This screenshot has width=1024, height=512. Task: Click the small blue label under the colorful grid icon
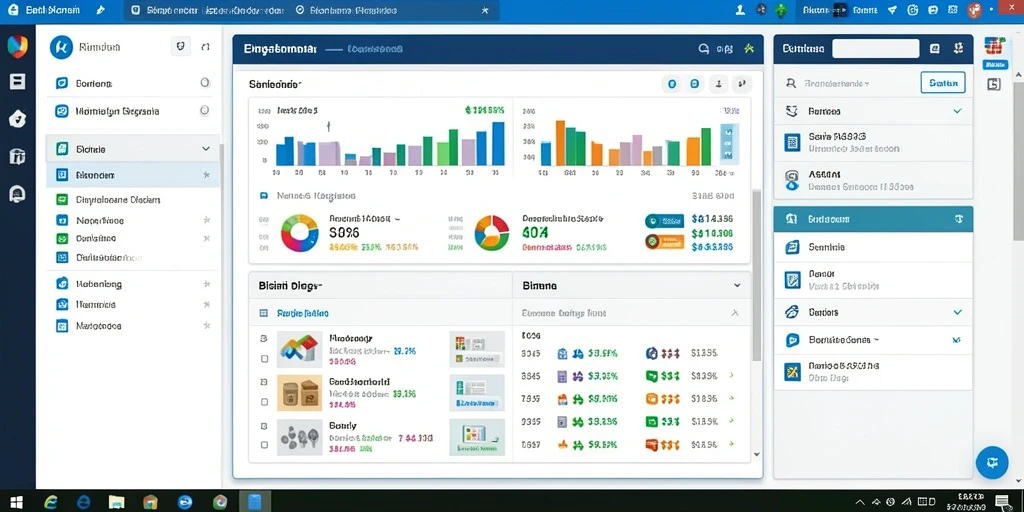[x=995, y=65]
